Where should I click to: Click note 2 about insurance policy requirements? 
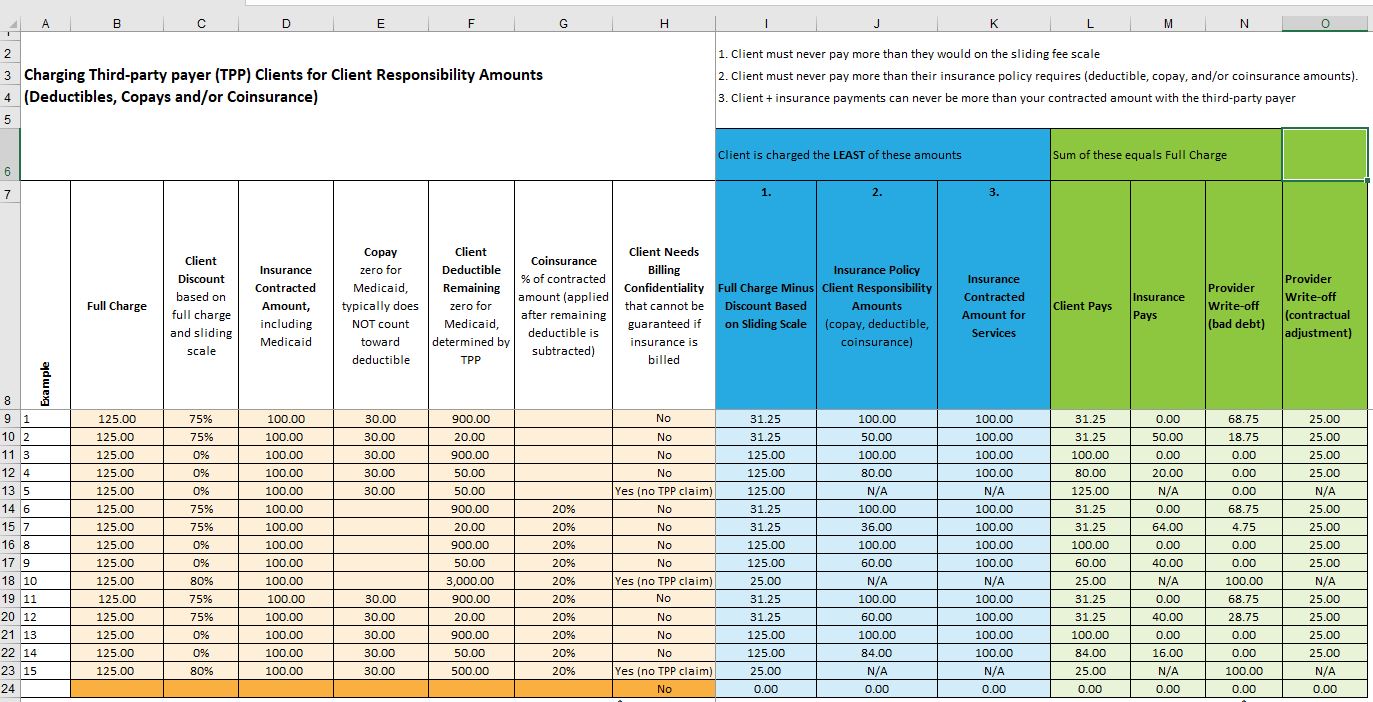click(1037, 76)
